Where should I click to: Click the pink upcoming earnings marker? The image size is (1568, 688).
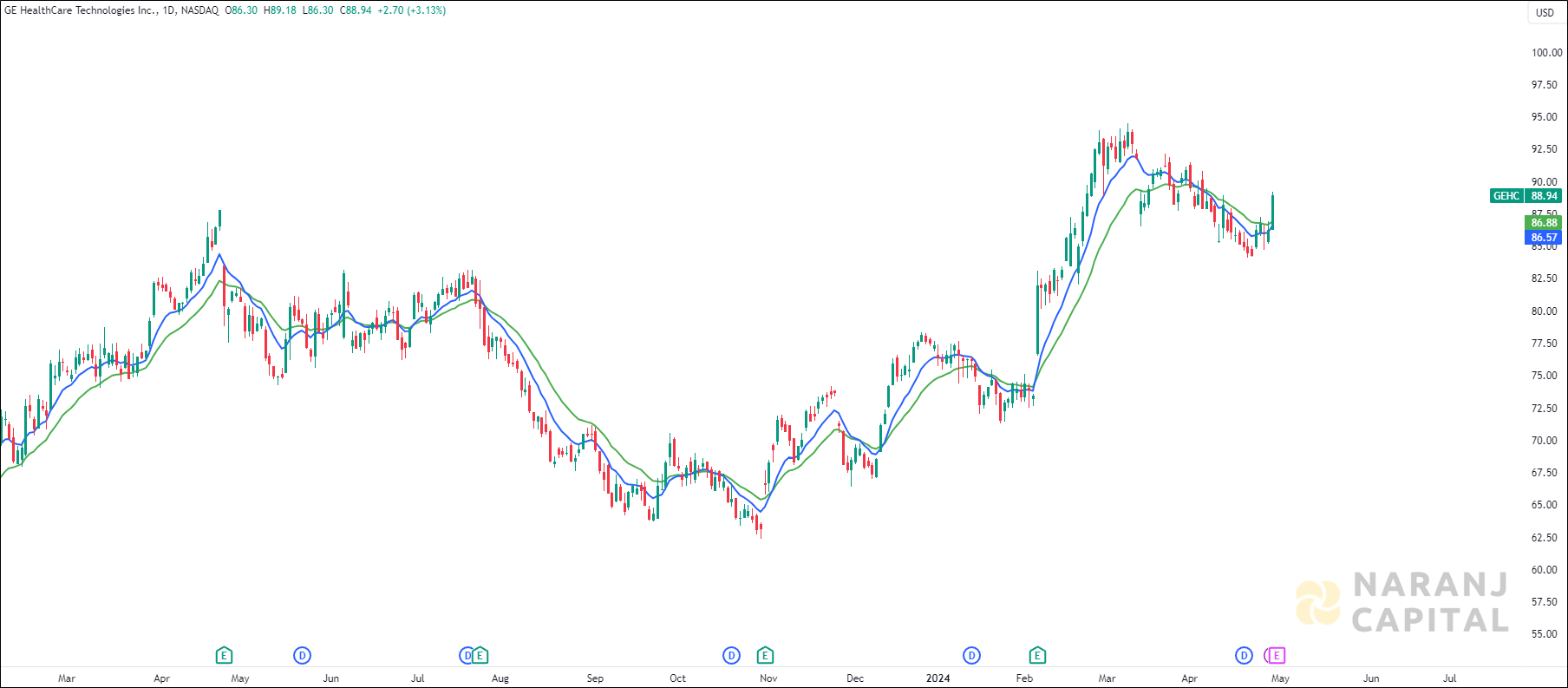click(x=1277, y=655)
